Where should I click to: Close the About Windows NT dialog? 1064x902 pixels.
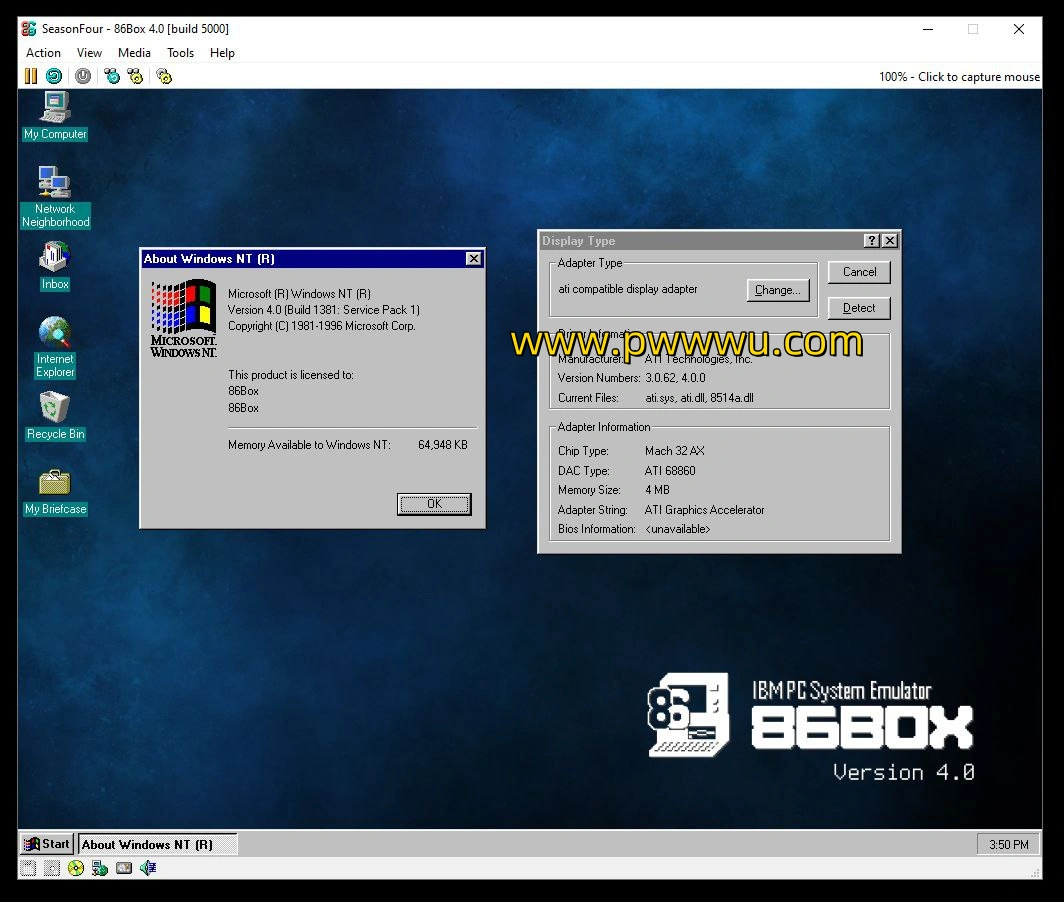coord(474,259)
